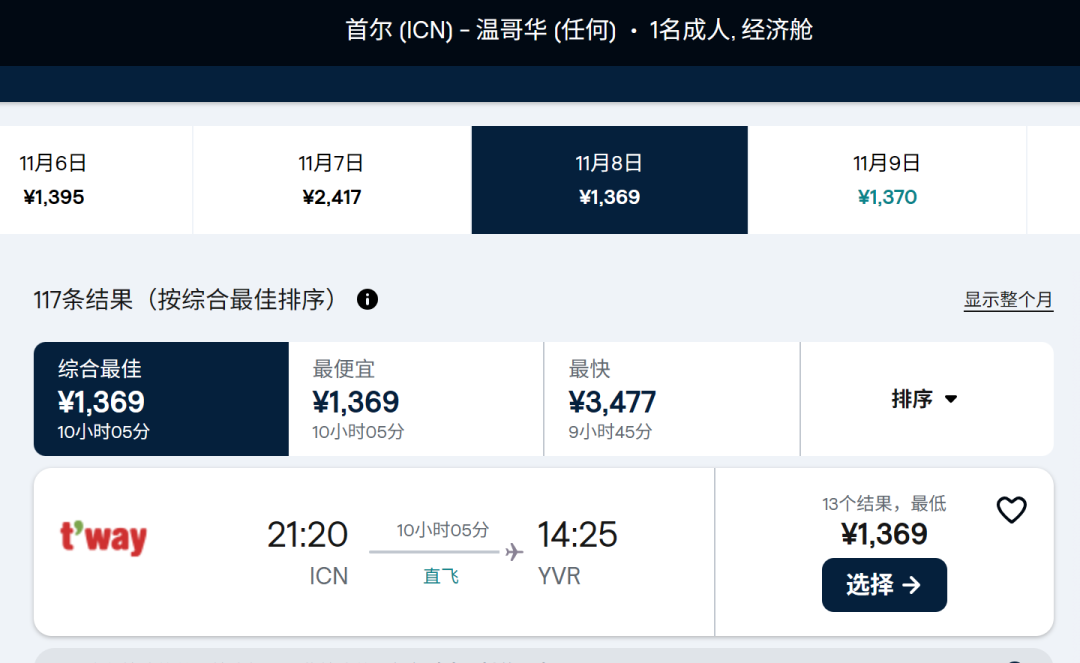
Task: Select the 11月6日 date tab
Action: click(54, 180)
